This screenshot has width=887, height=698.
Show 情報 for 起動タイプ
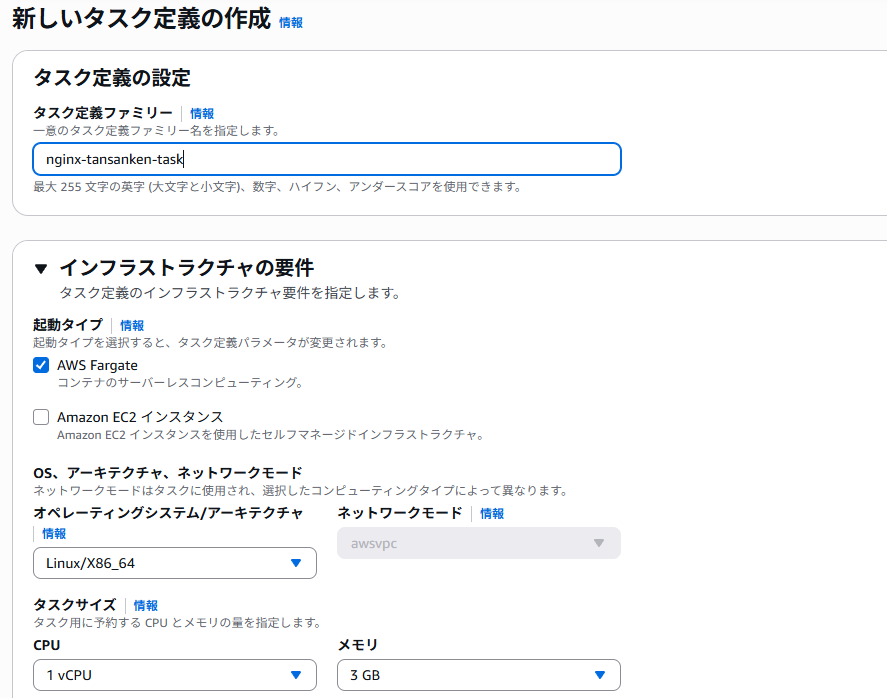pos(132,325)
